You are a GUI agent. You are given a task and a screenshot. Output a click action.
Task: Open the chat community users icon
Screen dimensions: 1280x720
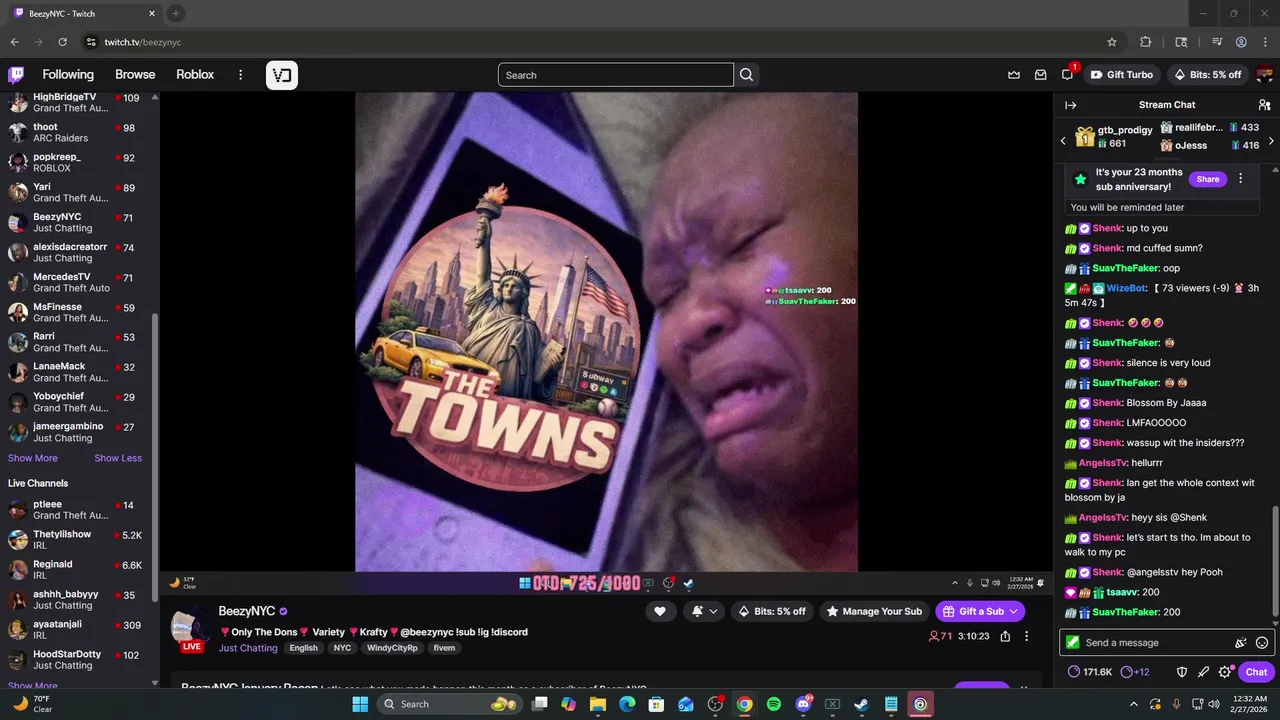(x=1264, y=105)
